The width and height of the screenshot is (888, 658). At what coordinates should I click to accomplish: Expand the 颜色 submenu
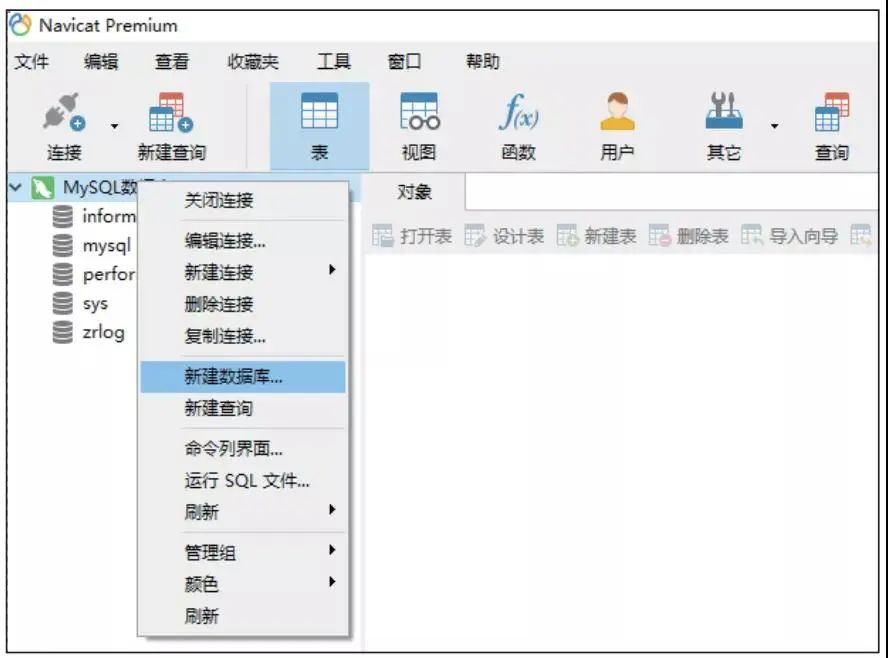point(243,584)
